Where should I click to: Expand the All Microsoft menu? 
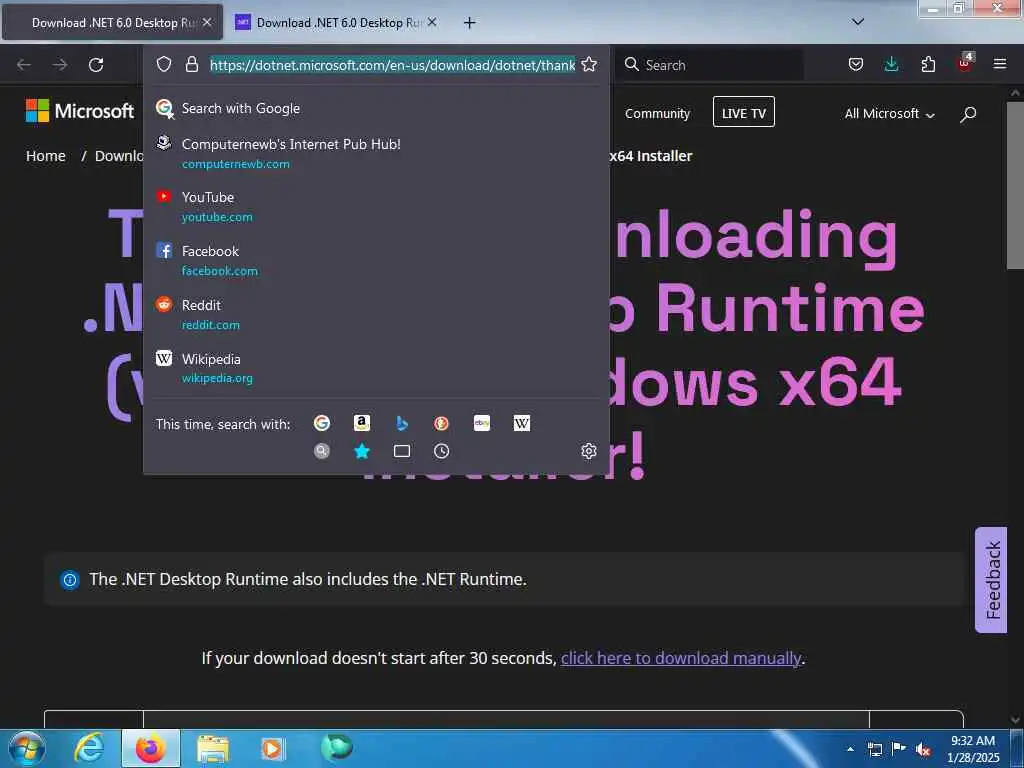point(889,114)
